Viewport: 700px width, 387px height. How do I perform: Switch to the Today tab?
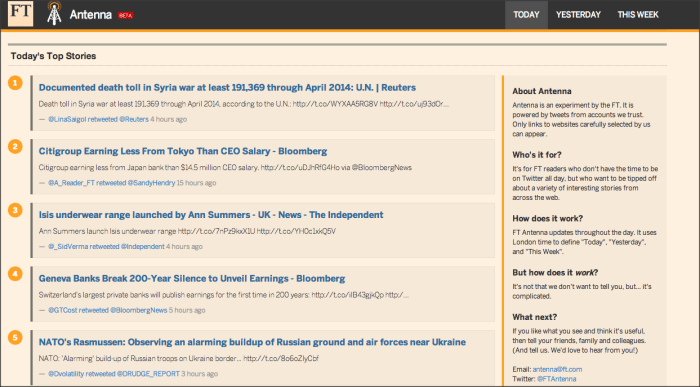(x=526, y=15)
